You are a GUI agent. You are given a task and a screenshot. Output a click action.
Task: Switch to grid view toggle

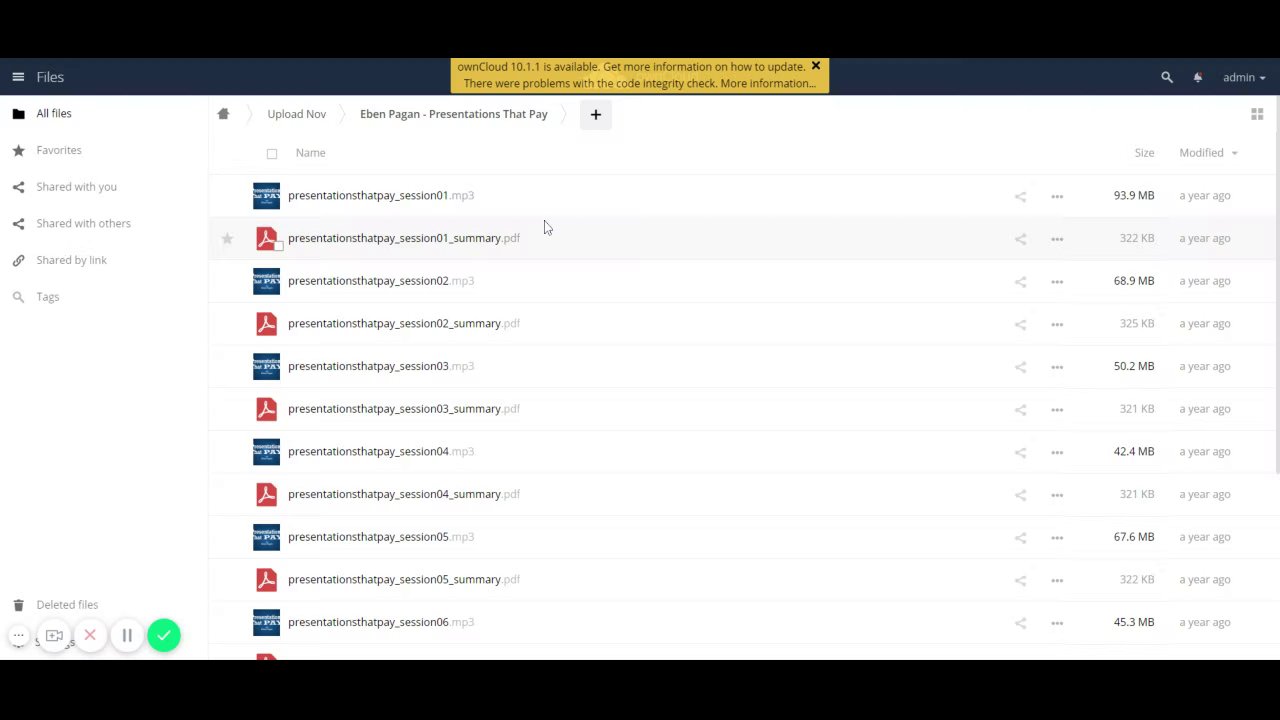[1257, 114]
